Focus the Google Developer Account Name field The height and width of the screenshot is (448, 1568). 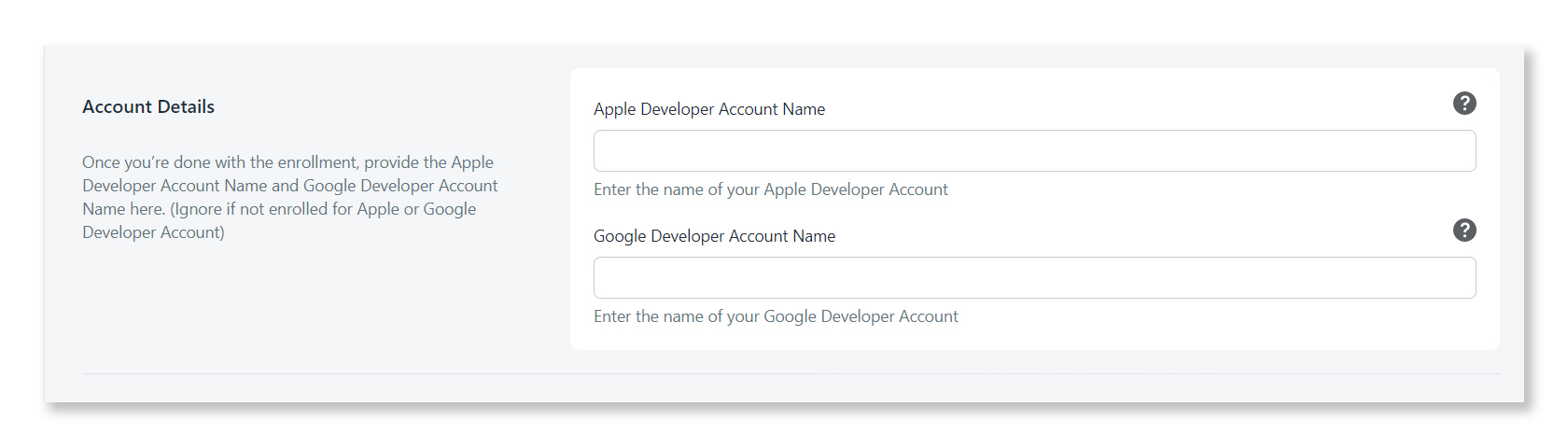(1034, 278)
